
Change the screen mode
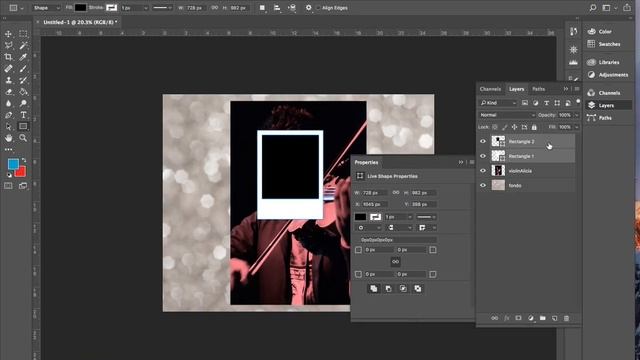23,186
